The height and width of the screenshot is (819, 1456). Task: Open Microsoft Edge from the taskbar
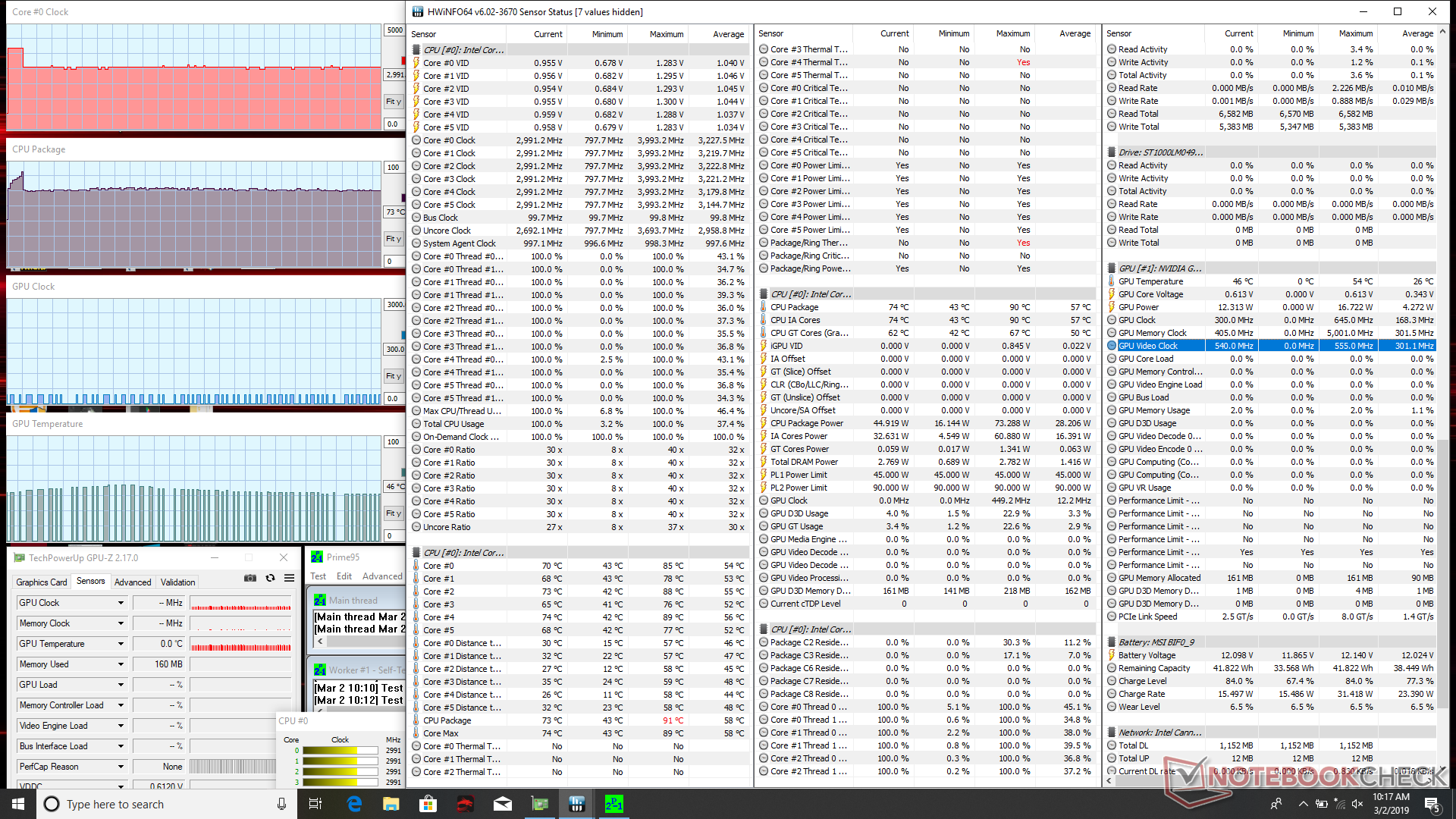pyautogui.click(x=354, y=804)
